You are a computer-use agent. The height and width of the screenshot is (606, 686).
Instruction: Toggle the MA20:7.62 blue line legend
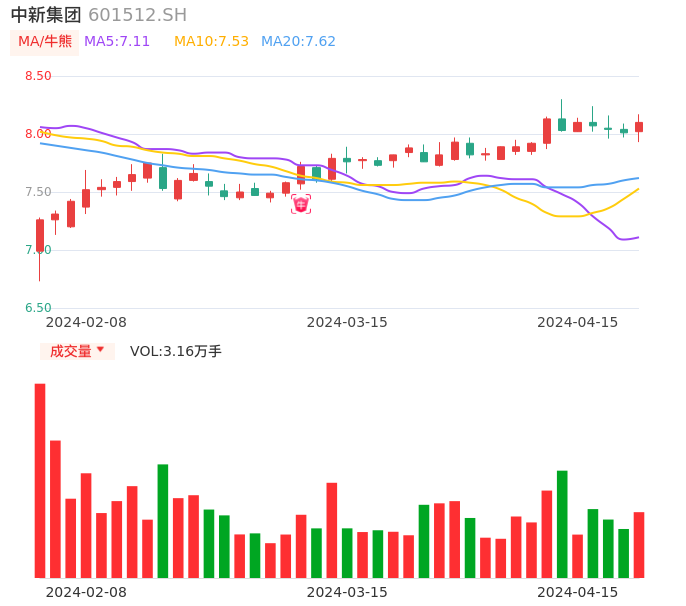pyautogui.click(x=298, y=42)
